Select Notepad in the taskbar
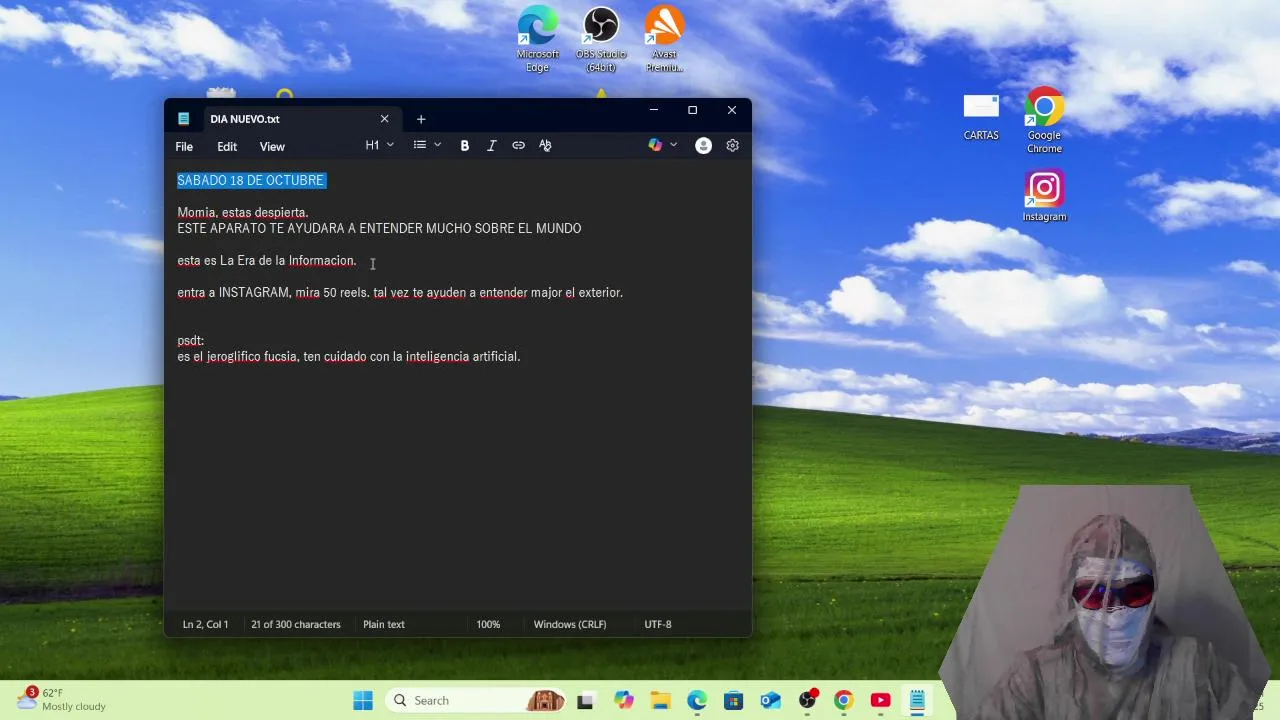The width and height of the screenshot is (1280, 720). tap(917, 700)
